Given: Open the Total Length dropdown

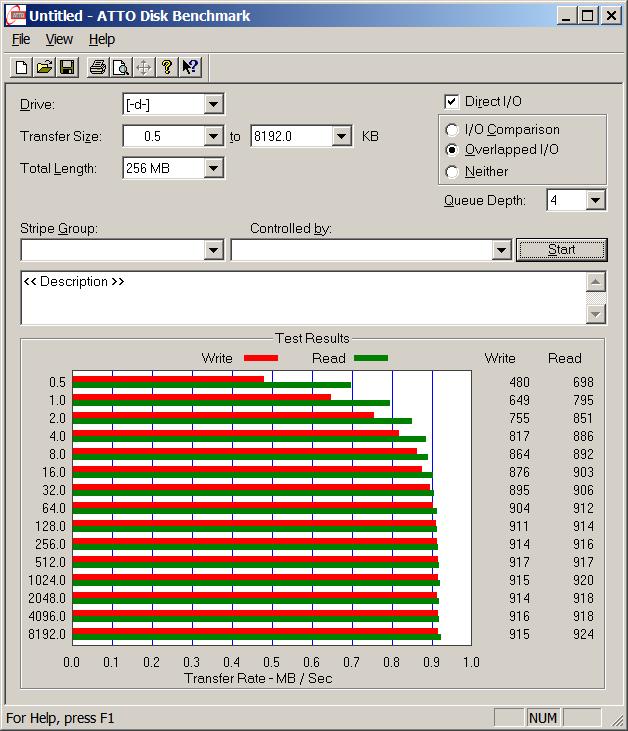Looking at the screenshot, I should pyautogui.click(x=213, y=169).
